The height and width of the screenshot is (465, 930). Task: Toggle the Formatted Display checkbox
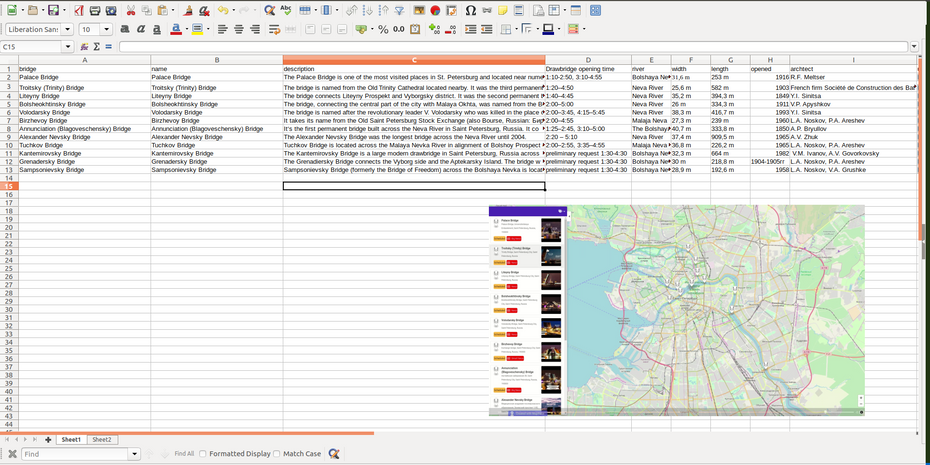click(x=203, y=454)
